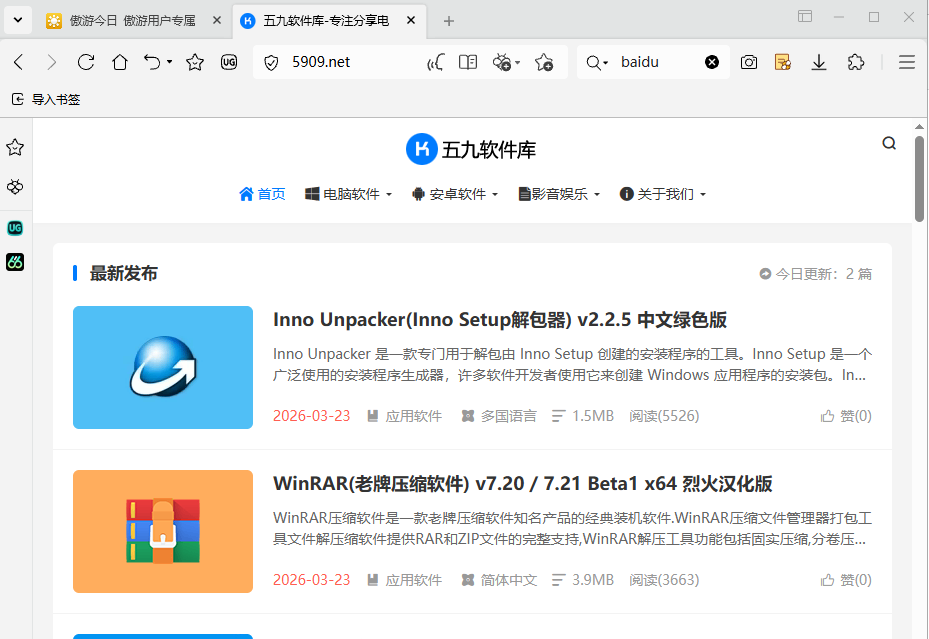Image resolution: width=929 pixels, height=639 pixels.
Task: Open the tab list dropdown arrow
Action: [x=17, y=20]
